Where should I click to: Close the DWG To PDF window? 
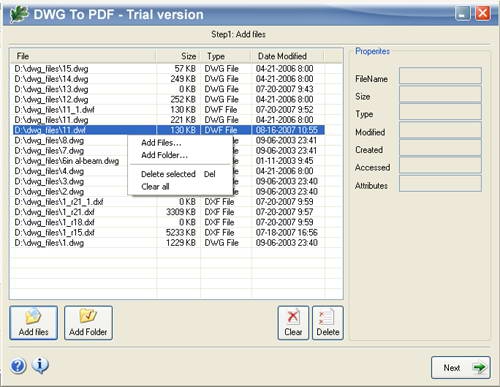482,14
